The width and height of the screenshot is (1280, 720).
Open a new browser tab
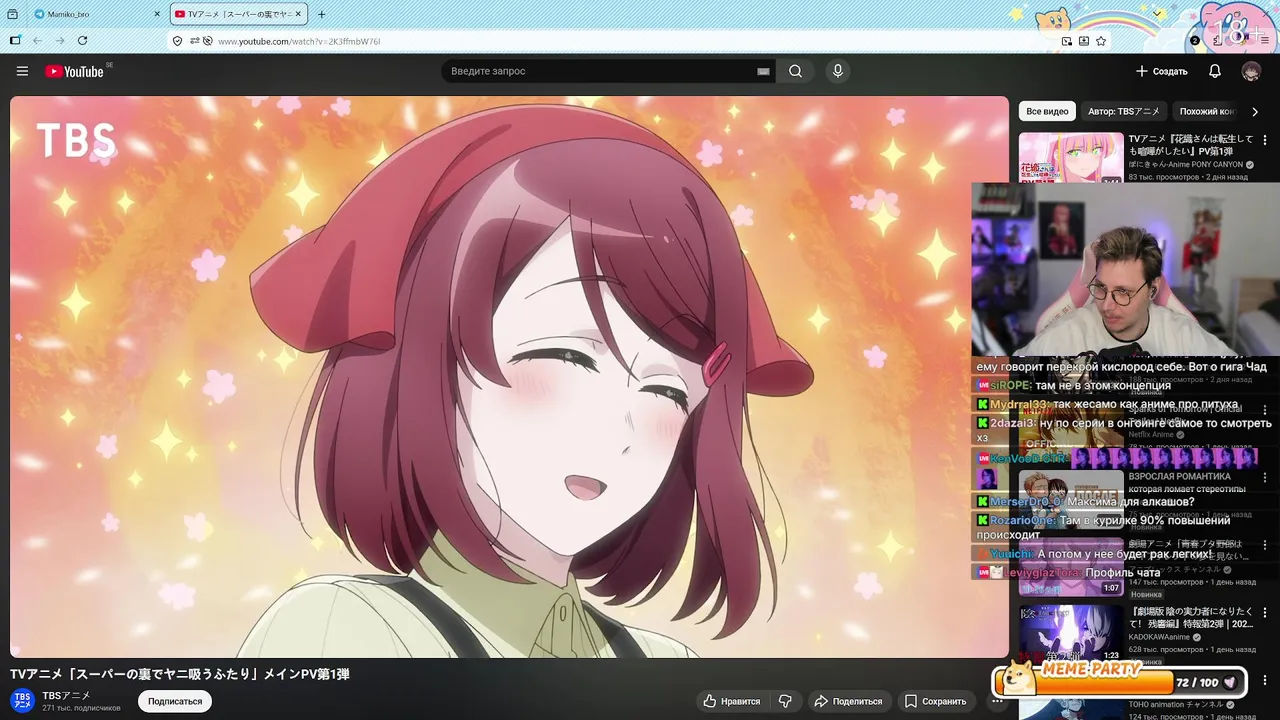pyautogui.click(x=321, y=14)
